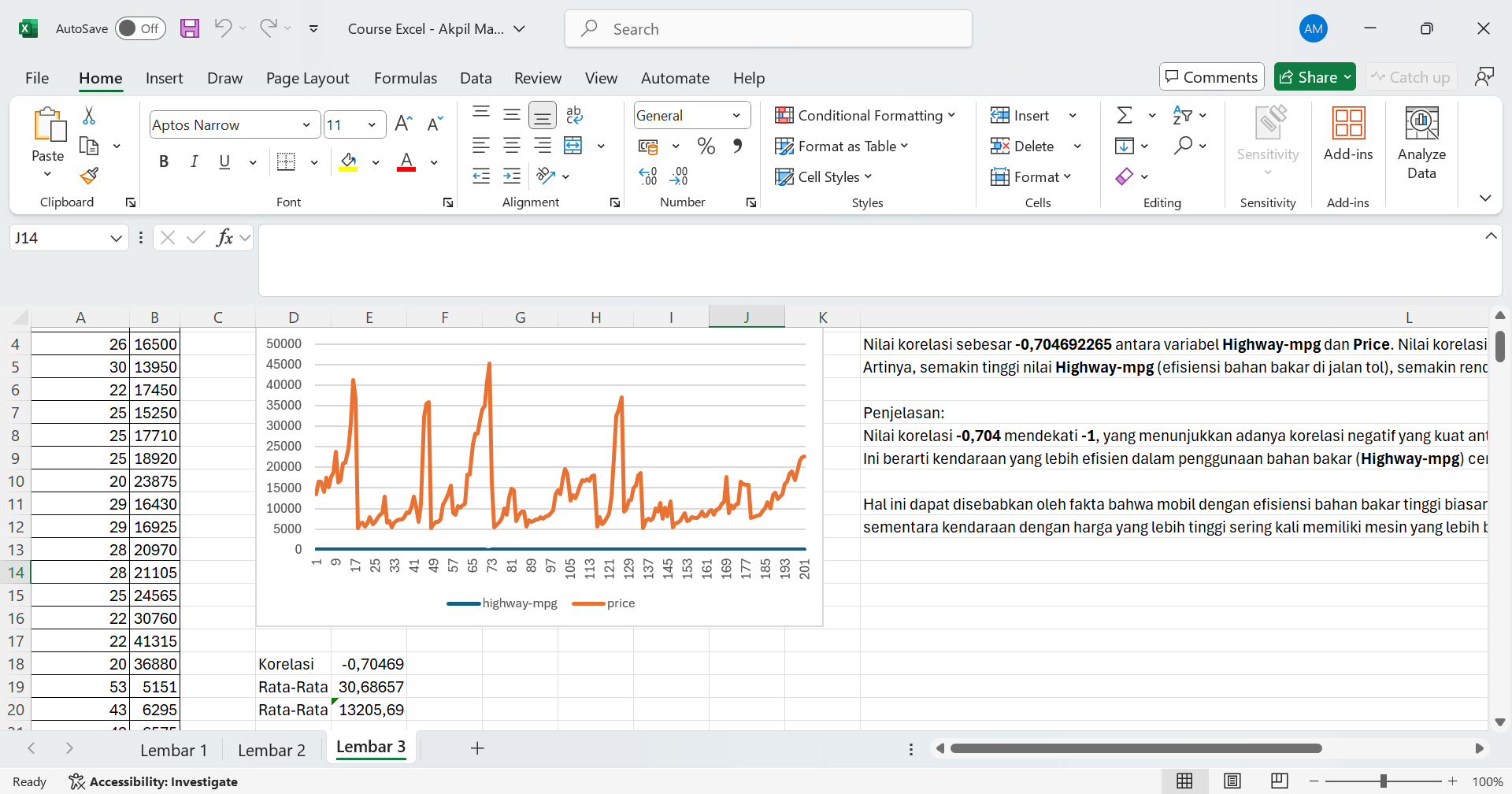Click Increase Decimal icon
Screen dimensions: 1512x794
tap(648, 176)
